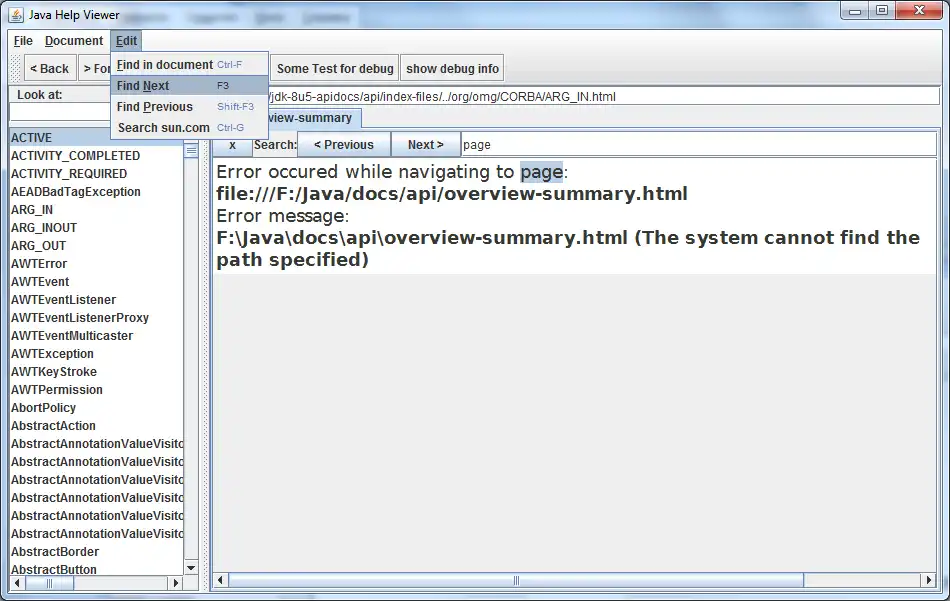Click Some Test for debug button
950x601 pixels.
(335, 68)
